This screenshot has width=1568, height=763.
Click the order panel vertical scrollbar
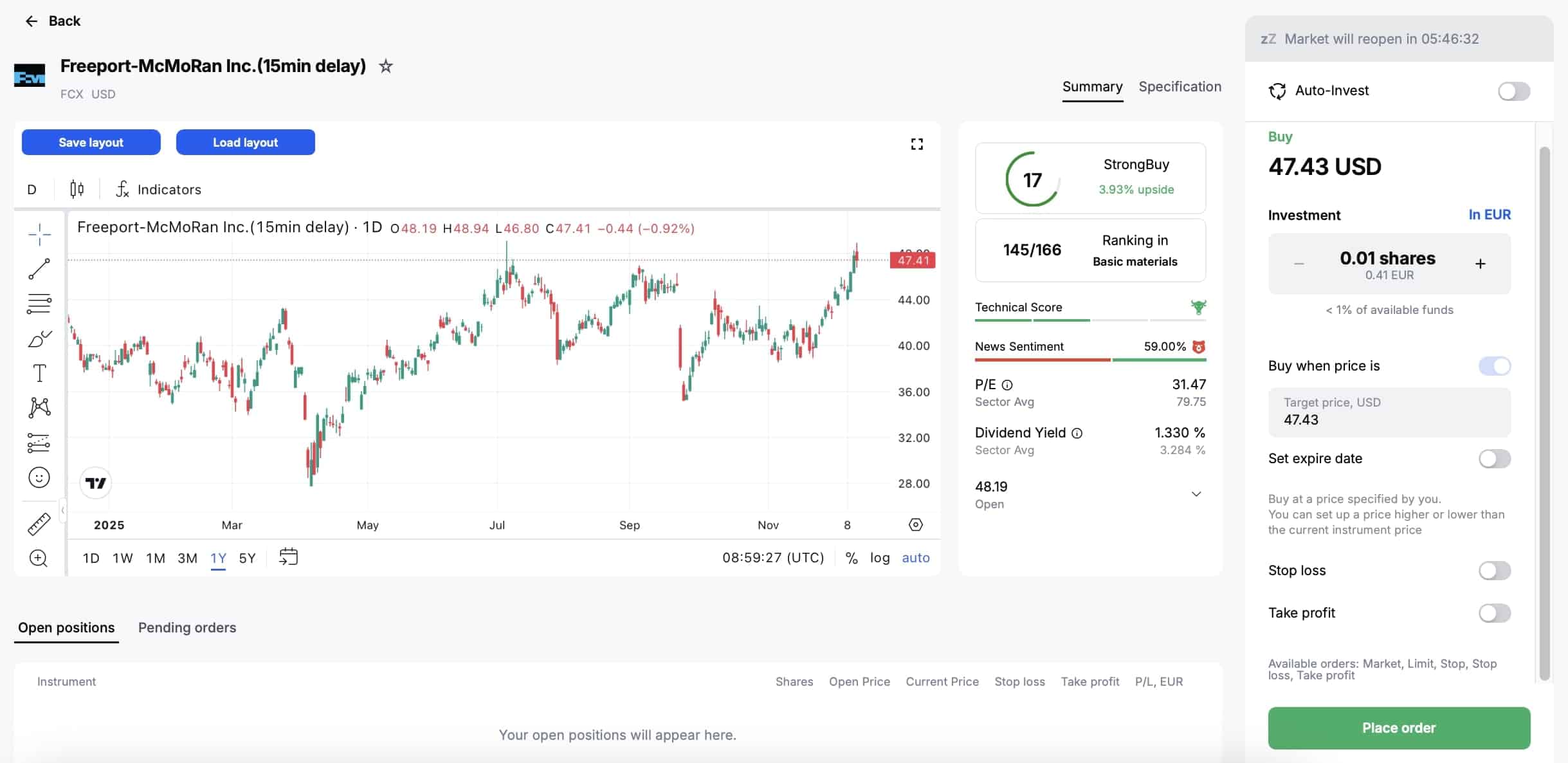(x=1544, y=413)
